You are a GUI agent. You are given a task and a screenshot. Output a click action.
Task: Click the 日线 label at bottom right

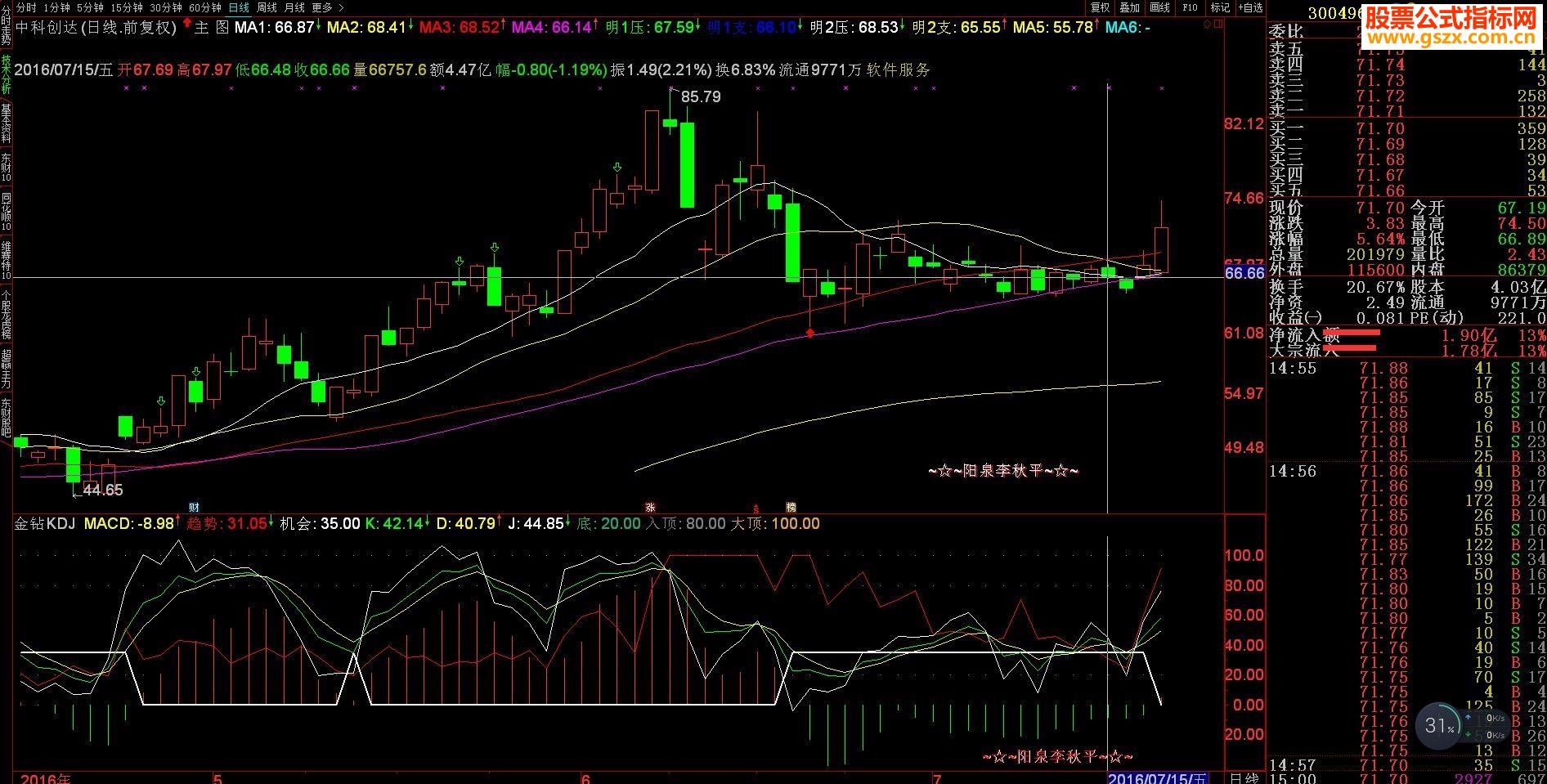click(1245, 777)
